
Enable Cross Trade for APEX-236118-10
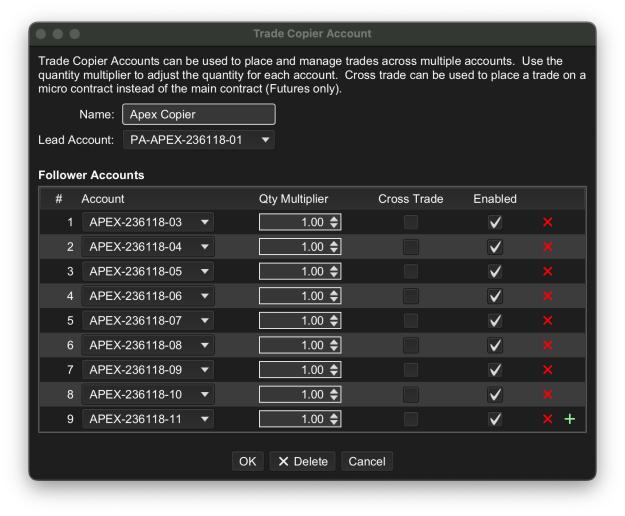(x=411, y=394)
